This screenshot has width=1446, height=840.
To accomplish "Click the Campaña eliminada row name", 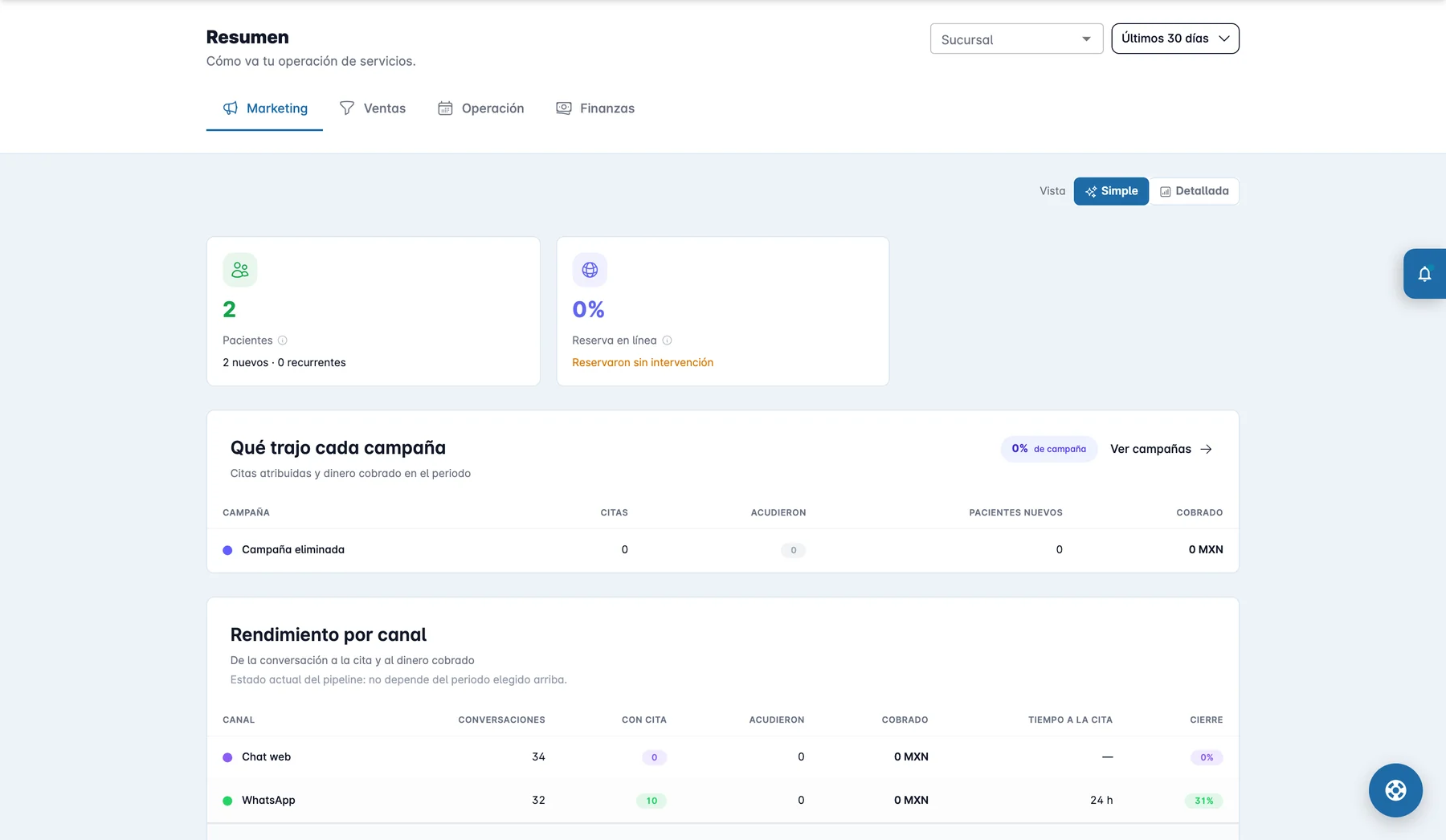I will (293, 549).
